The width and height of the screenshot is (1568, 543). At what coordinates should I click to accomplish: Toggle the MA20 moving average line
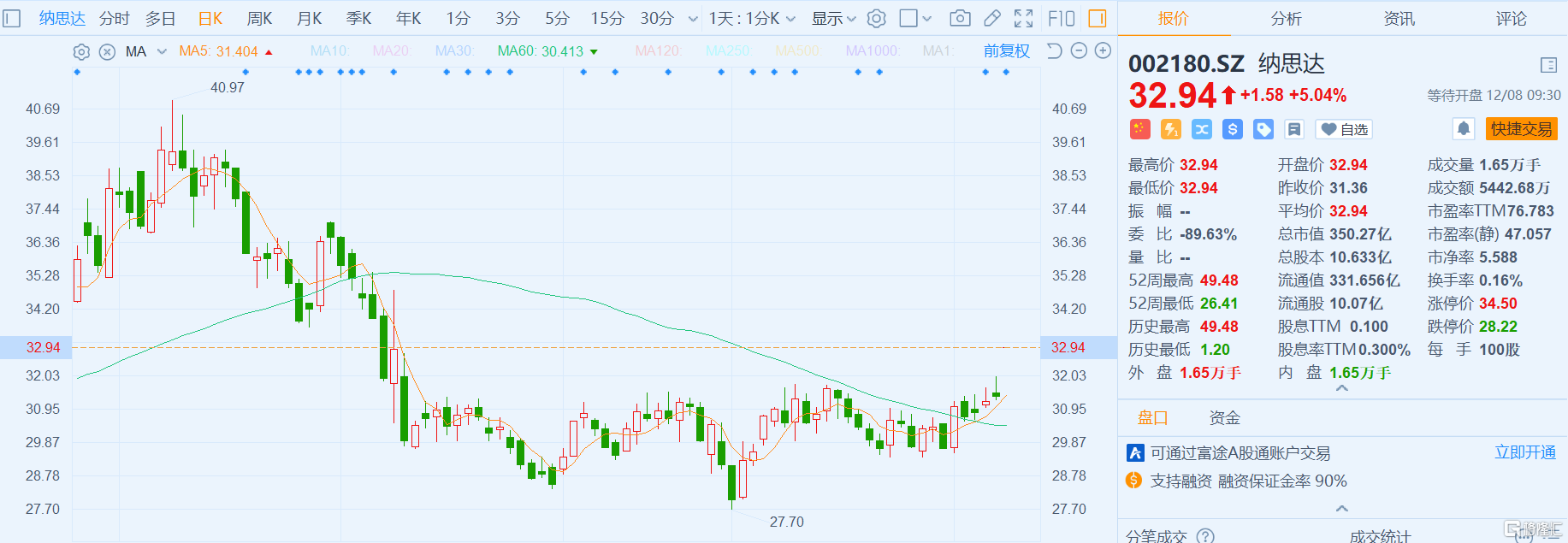pyautogui.click(x=392, y=51)
